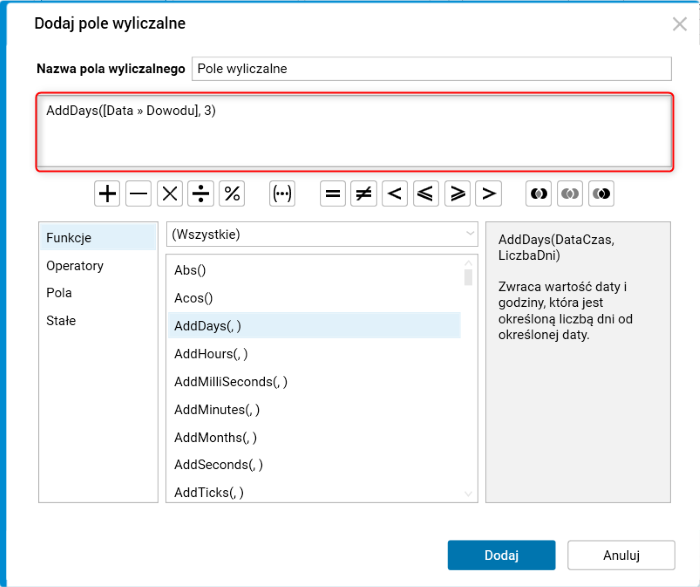Image resolution: width=700 pixels, height=587 pixels.
Task: Close the Dodaj pole wyliczalne dialog
Action: click(x=679, y=24)
